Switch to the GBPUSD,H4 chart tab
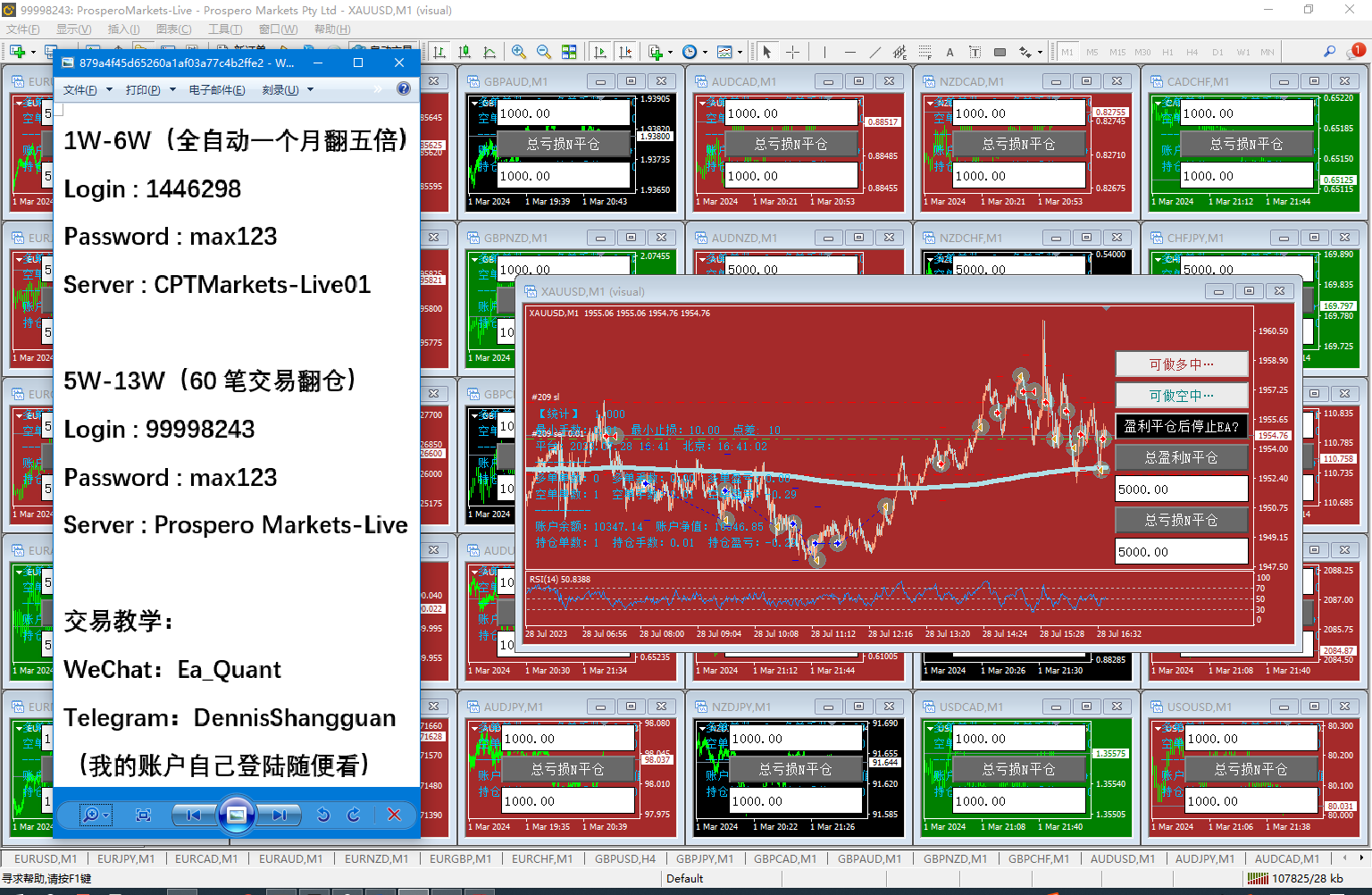The width and height of the screenshot is (1372, 895). pos(625,858)
